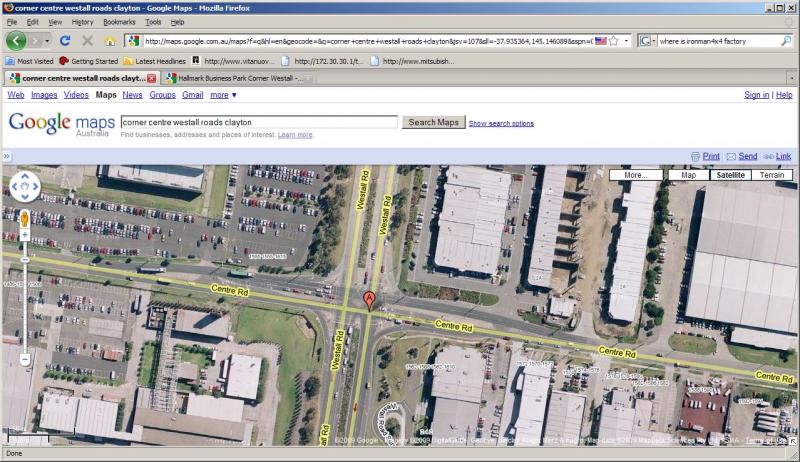Image resolution: width=800 pixels, height=462 pixels.
Task: Click the red A location marker
Action: (369, 301)
